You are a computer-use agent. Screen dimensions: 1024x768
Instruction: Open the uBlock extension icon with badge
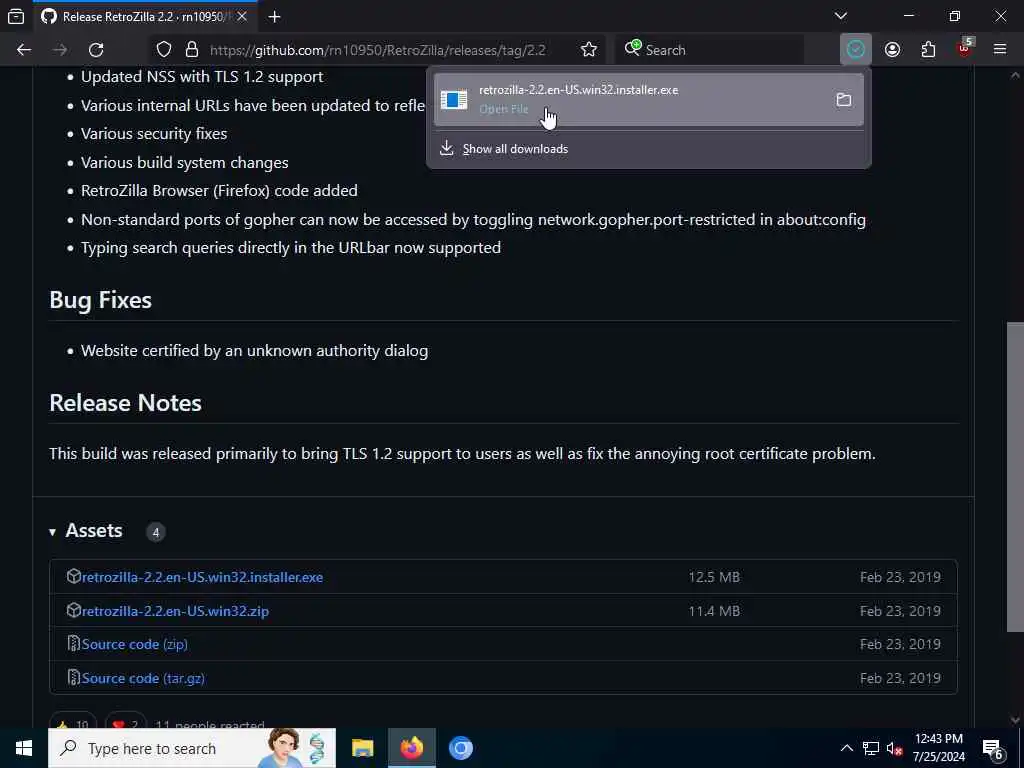click(965, 48)
